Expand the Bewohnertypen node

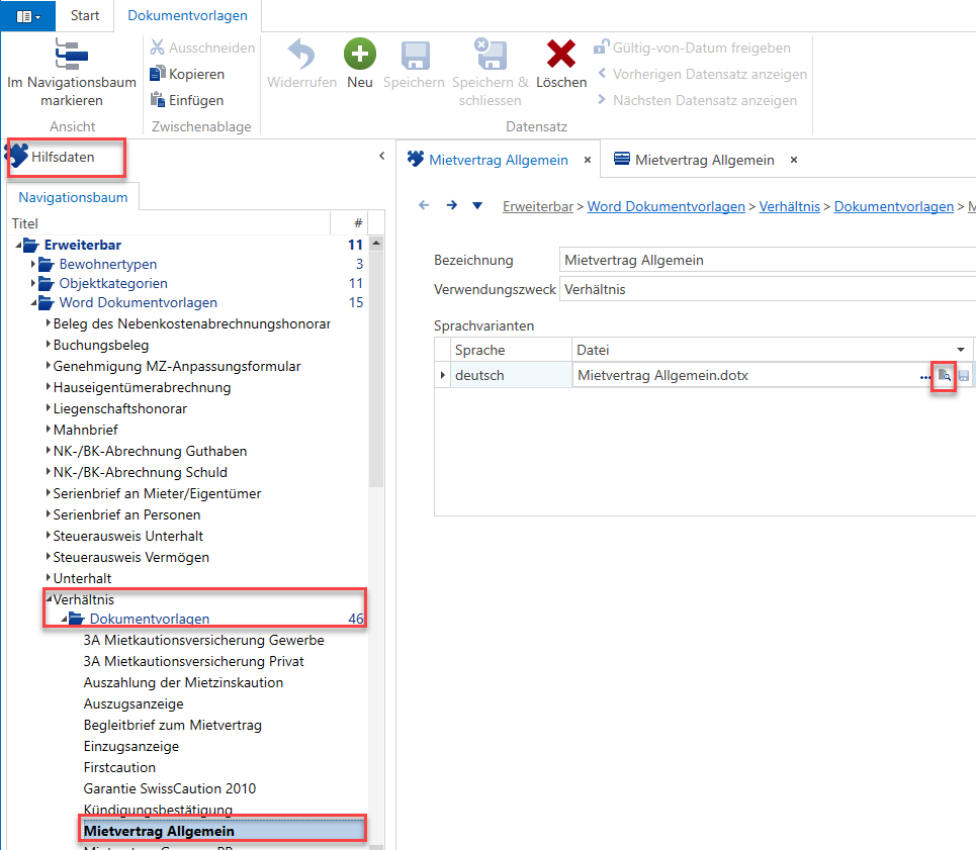click(33, 264)
